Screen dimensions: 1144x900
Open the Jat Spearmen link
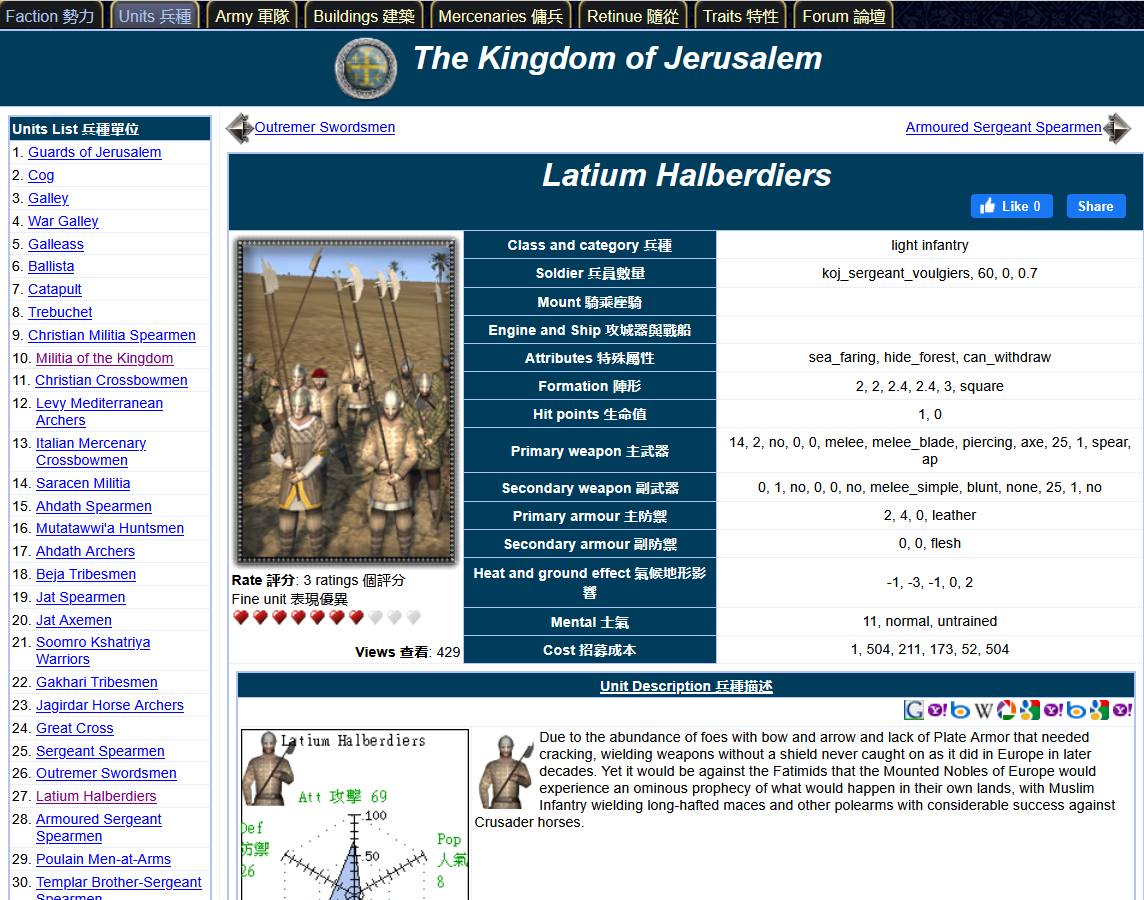[x=81, y=597]
